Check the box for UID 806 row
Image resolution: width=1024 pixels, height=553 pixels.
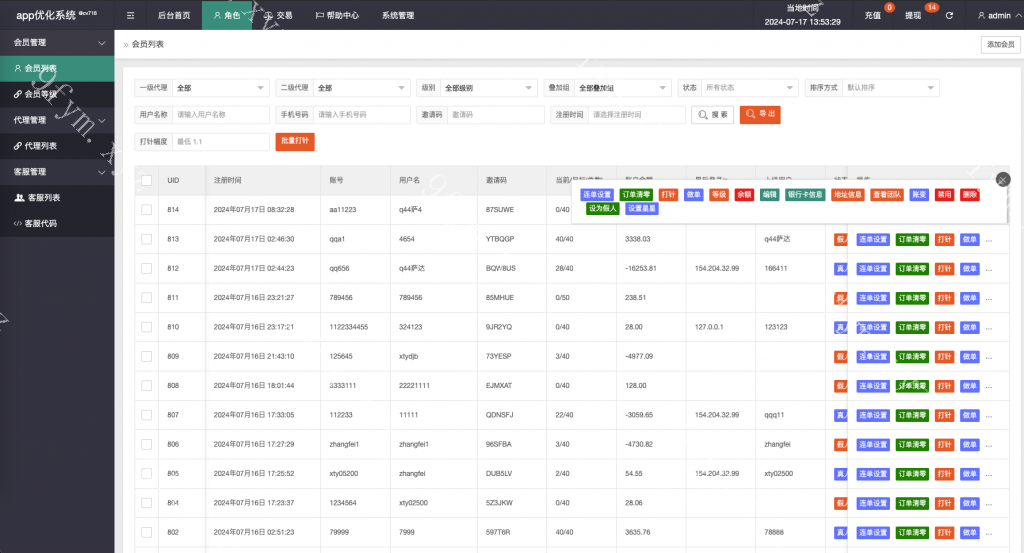146,445
